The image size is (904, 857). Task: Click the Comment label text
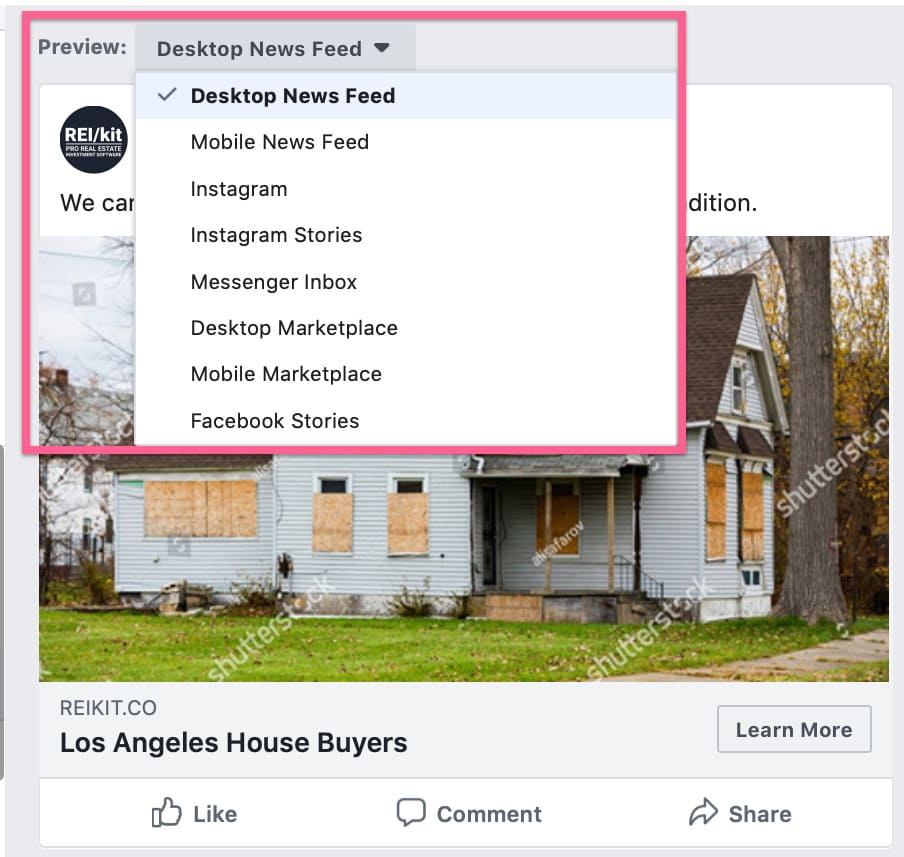pyautogui.click(x=489, y=814)
